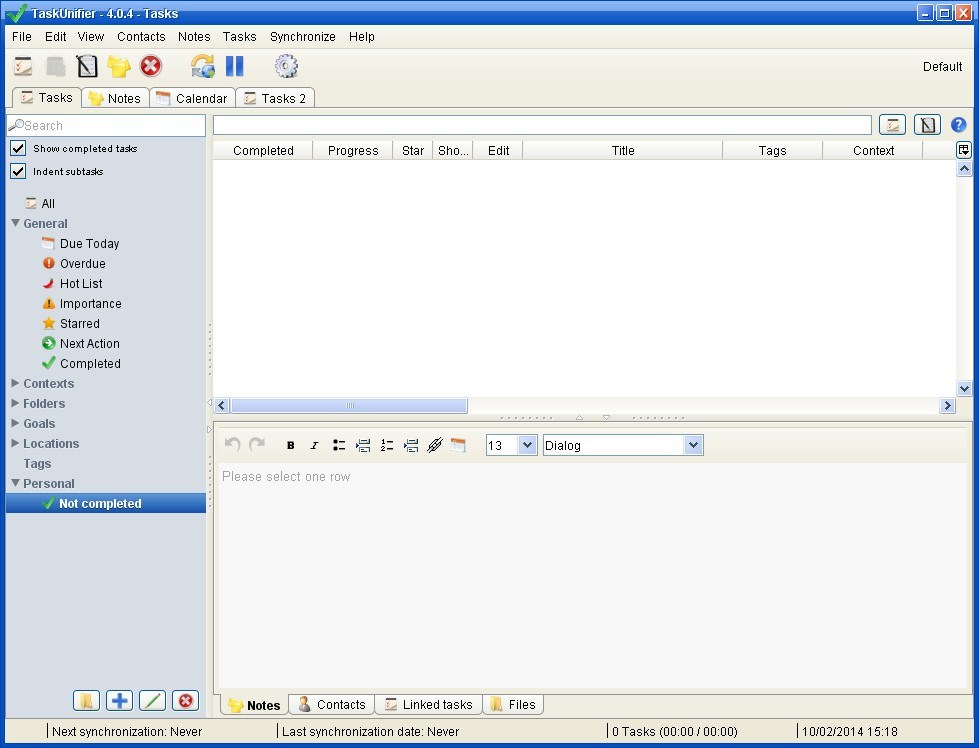Insert a numbered list in the note

[x=386, y=445]
